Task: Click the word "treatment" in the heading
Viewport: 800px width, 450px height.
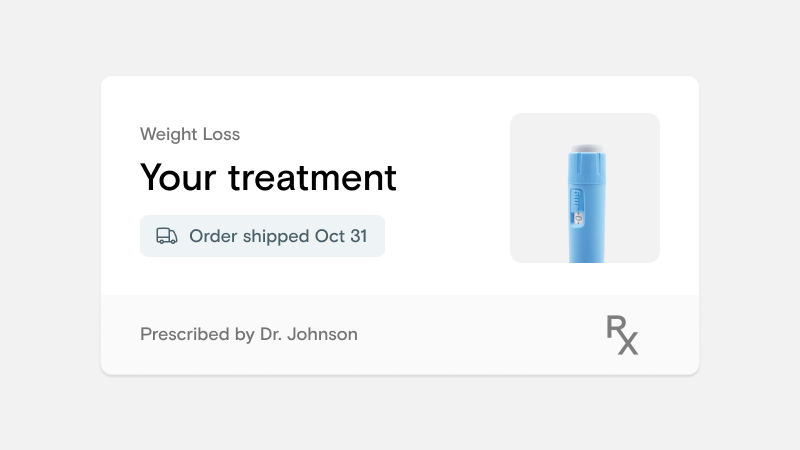Action: pos(312,178)
